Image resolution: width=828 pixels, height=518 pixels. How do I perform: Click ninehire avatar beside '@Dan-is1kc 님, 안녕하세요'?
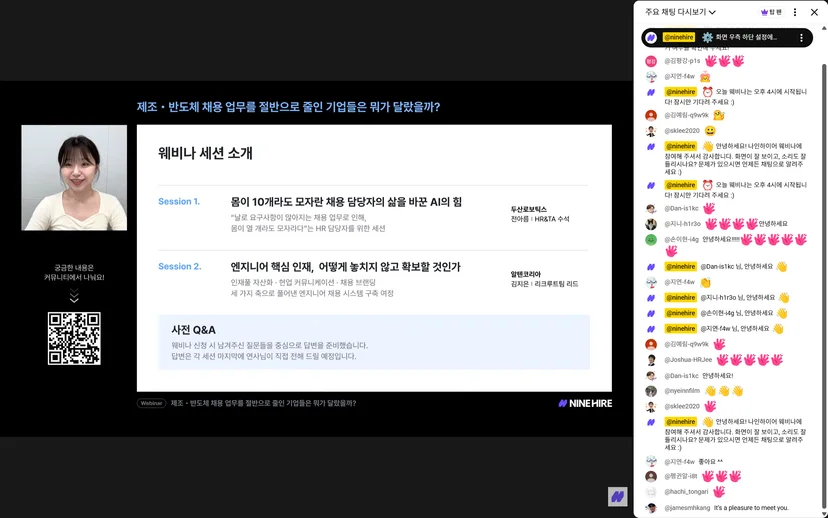[651, 267]
